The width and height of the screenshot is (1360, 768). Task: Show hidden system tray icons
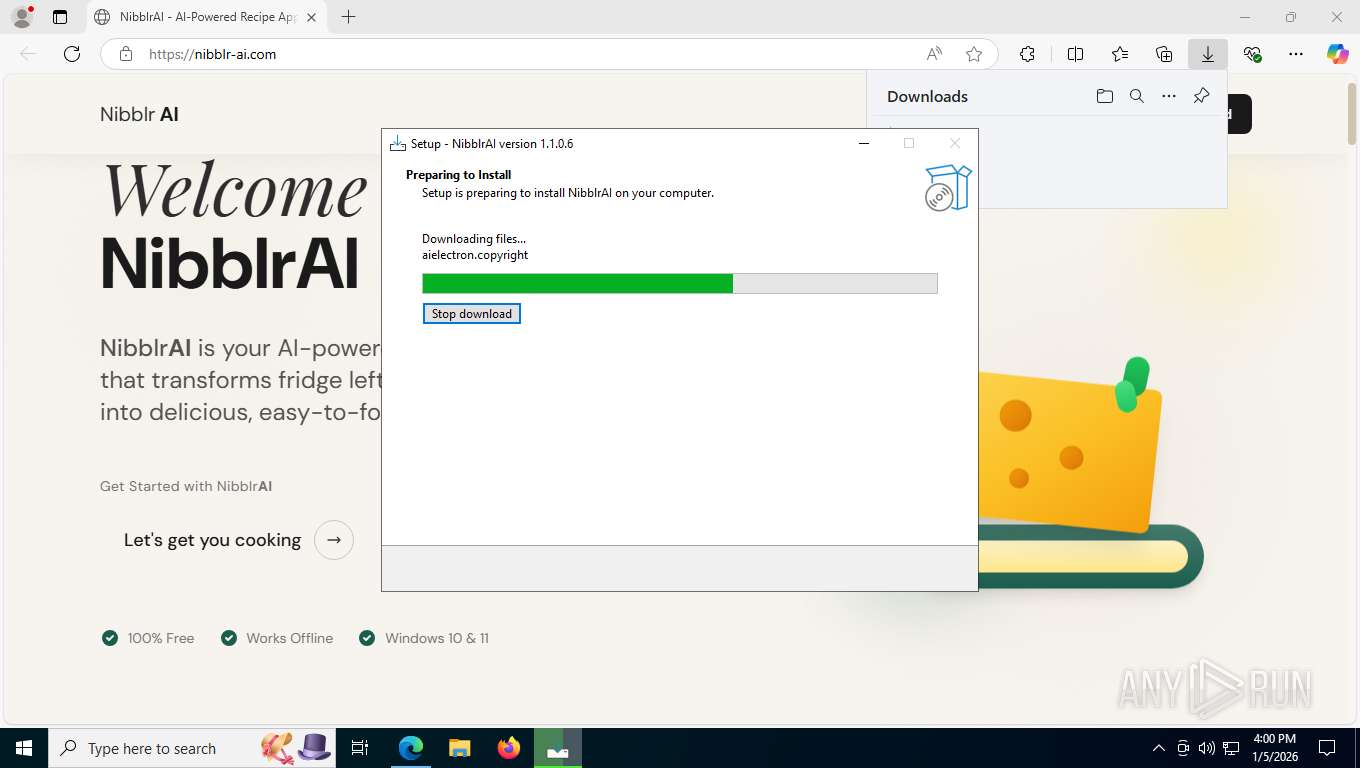pyautogui.click(x=1159, y=748)
